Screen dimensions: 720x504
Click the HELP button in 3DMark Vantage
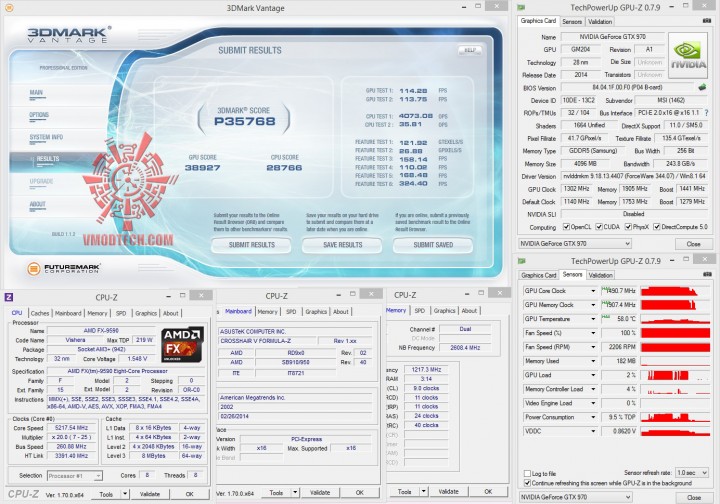(469, 50)
